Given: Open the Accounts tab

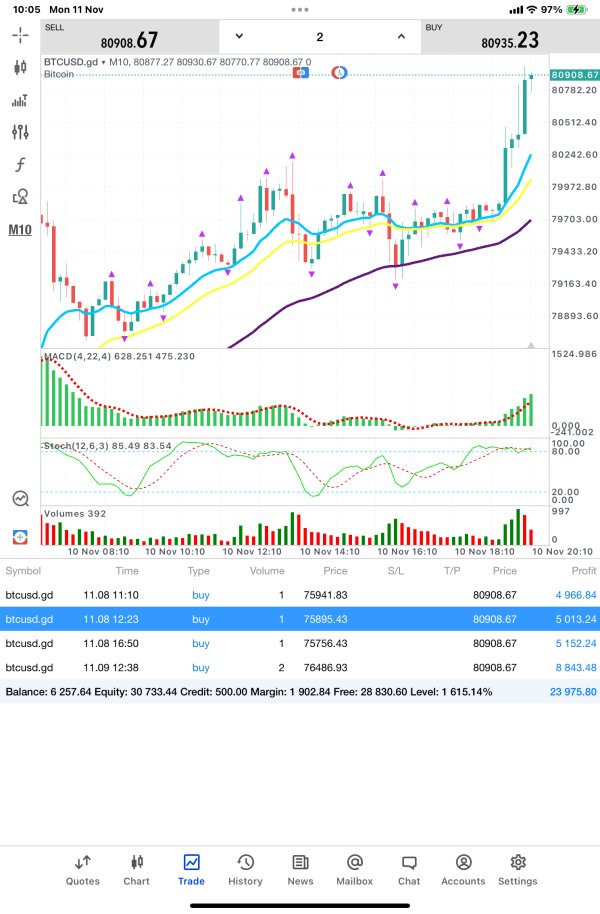Looking at the screenshot, I should pos(463,870).
